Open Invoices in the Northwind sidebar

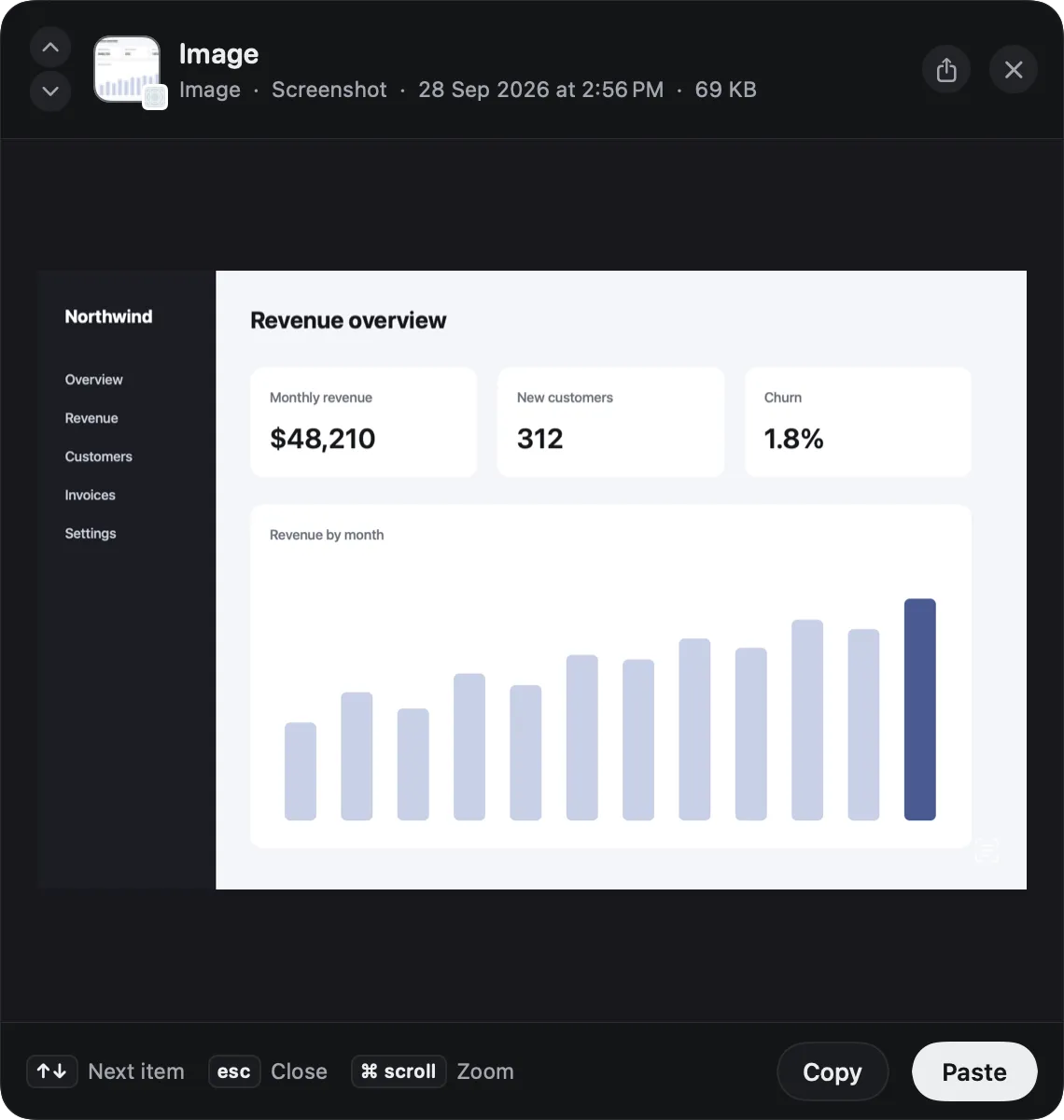pyautogui.click(x=90, y=495)
